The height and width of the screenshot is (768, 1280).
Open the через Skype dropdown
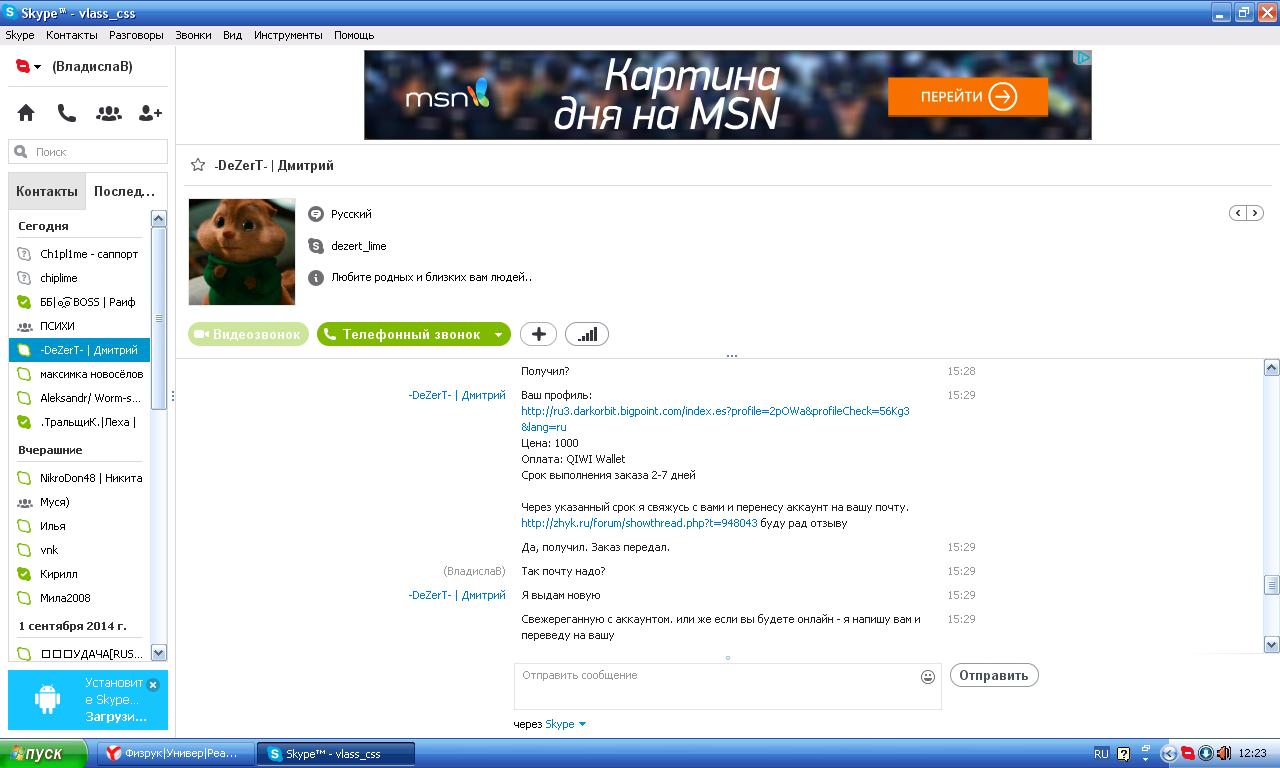pyautogui.click(x=565, y=724)
